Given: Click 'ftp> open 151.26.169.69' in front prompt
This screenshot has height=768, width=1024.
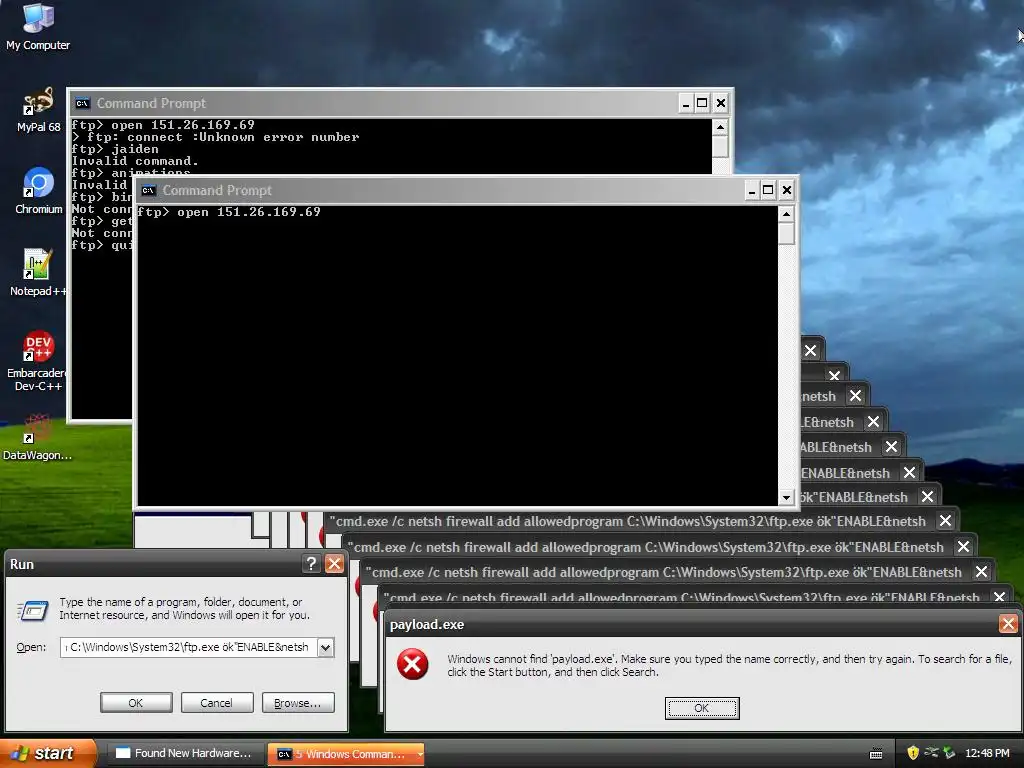Looking at the screenshot, I should click(229, 212).
